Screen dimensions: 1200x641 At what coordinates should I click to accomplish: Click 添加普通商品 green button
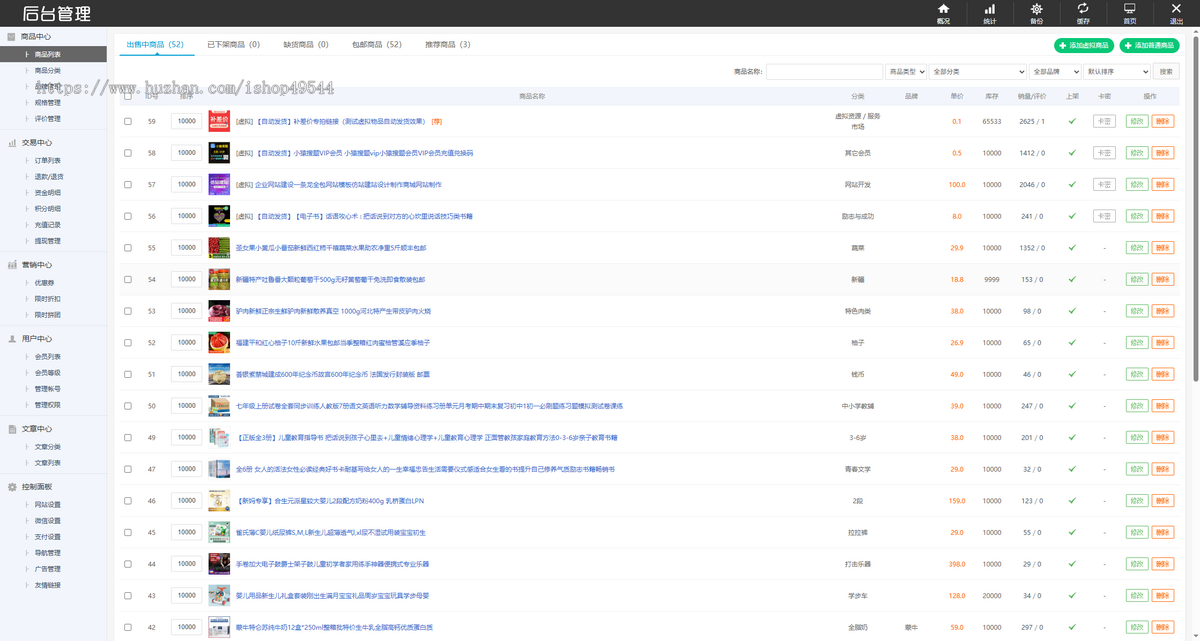coord(1149,46)
